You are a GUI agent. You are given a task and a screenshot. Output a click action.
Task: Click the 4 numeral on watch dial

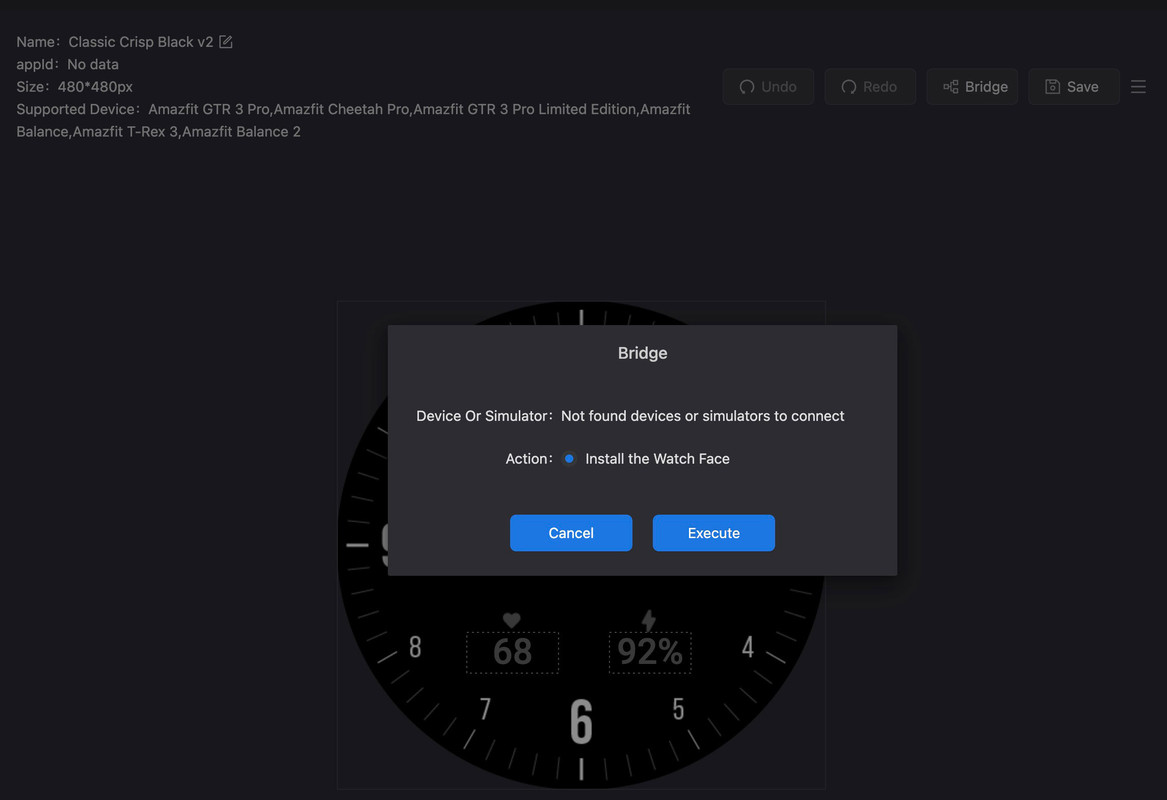(x=748, y=647)
